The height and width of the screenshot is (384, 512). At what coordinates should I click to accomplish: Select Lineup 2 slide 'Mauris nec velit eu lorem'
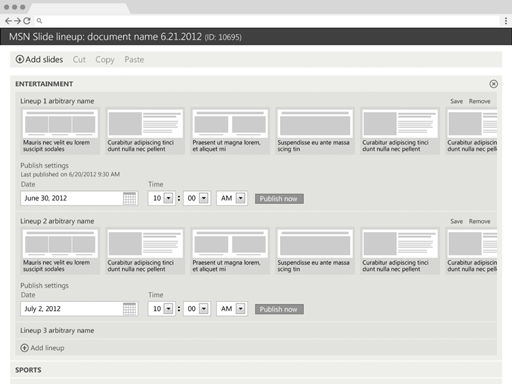[60, 251]
